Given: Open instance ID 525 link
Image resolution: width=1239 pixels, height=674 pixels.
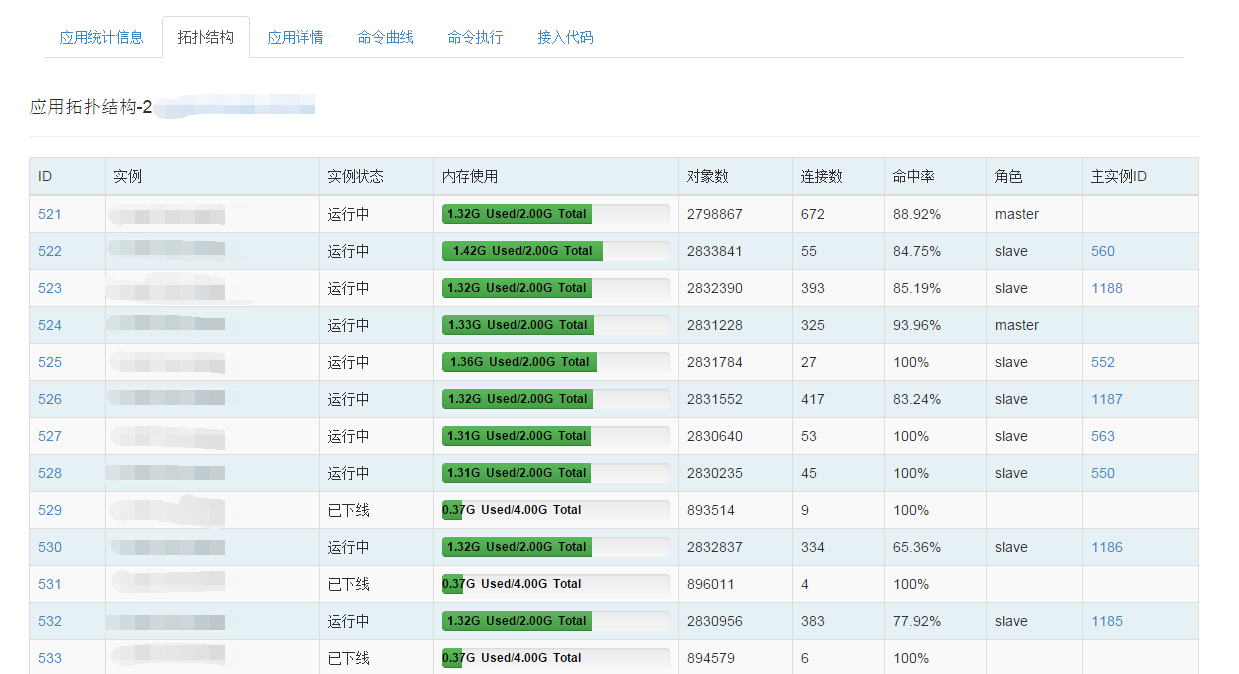Looking at the screenshot, I should click(50, 362).
